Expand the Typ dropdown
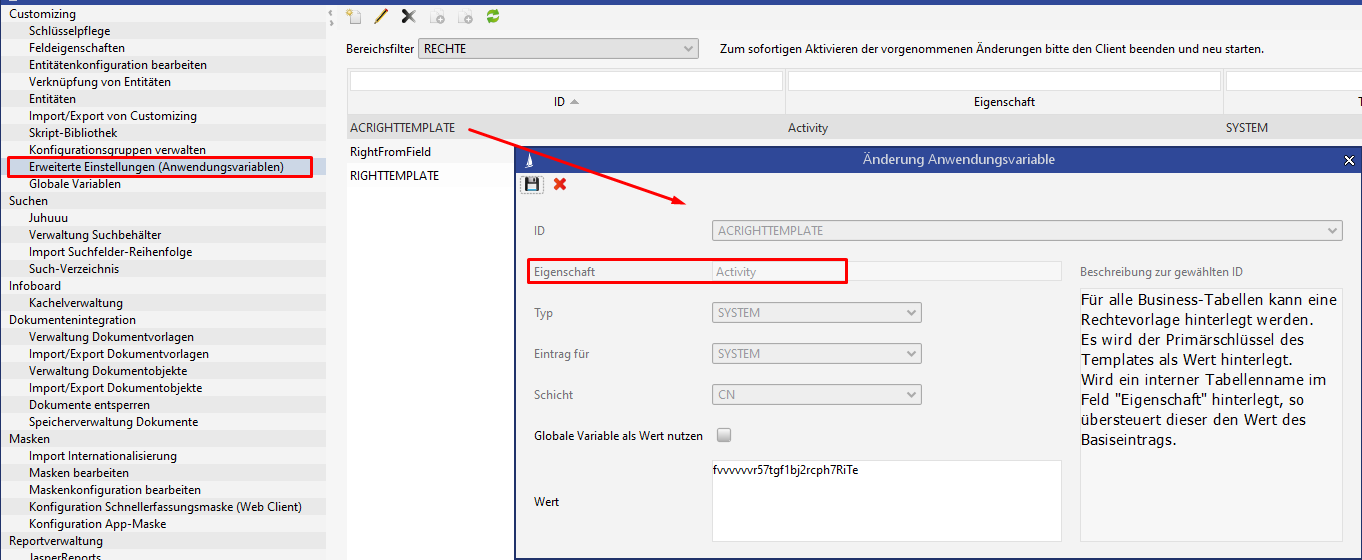This screenshot has width=1362, height=560. [816, 313]
